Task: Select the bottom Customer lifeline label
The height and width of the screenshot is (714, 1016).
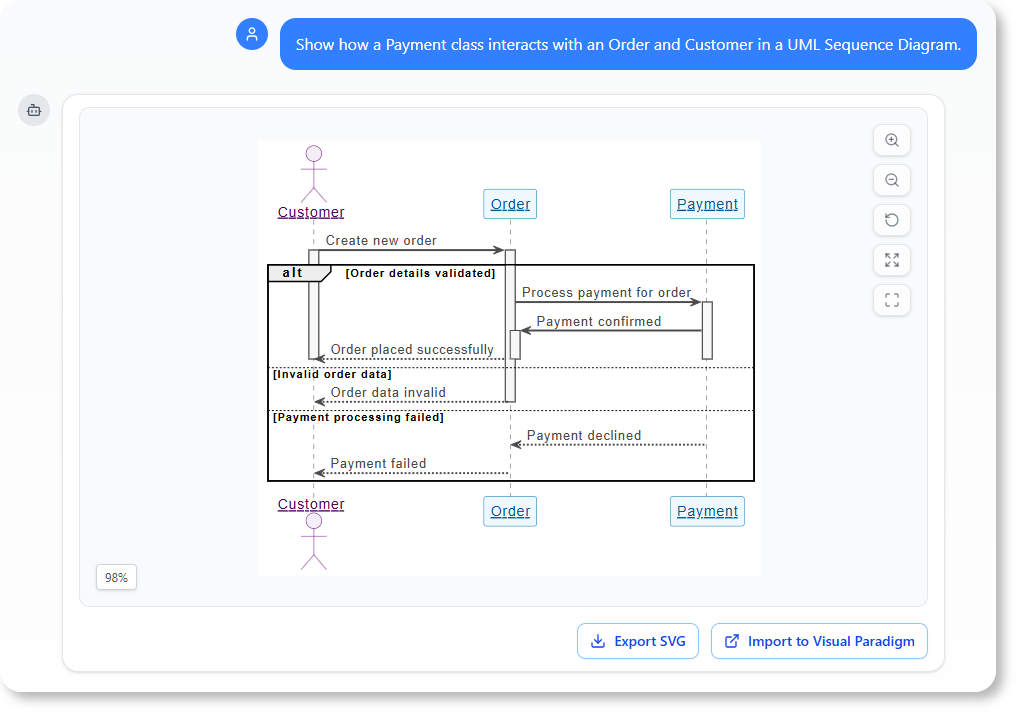Action: (x=310, y=504)
